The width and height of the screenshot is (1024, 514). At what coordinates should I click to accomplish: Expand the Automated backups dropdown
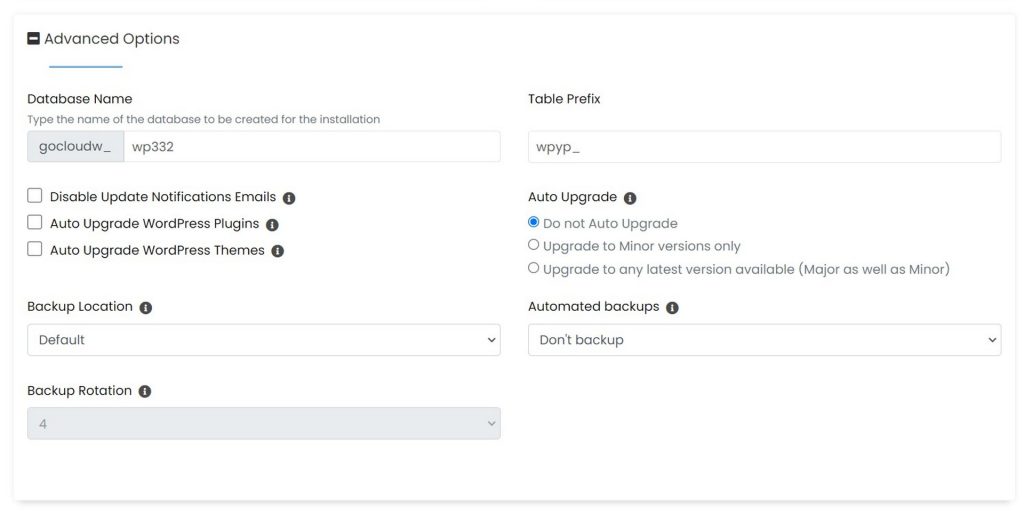(764, 340)
